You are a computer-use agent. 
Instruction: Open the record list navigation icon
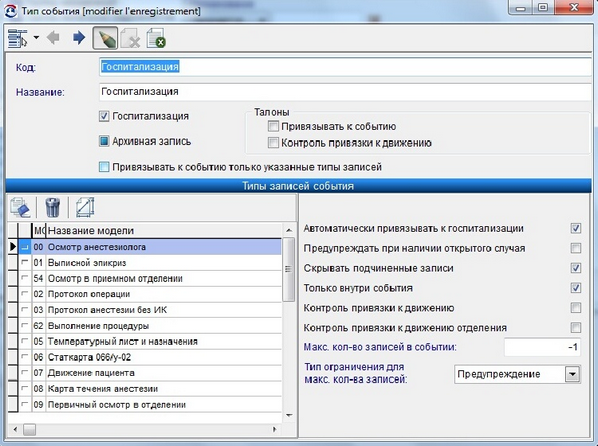pyautogui.click(x=17, y=38)
